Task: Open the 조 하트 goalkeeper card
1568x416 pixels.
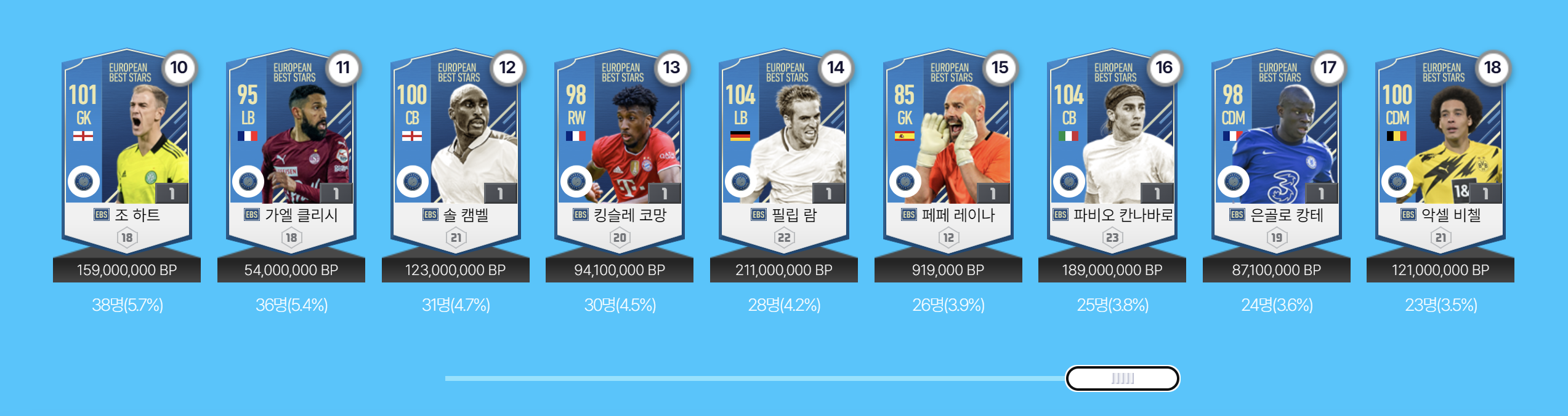Action: (x=127, y=151)
